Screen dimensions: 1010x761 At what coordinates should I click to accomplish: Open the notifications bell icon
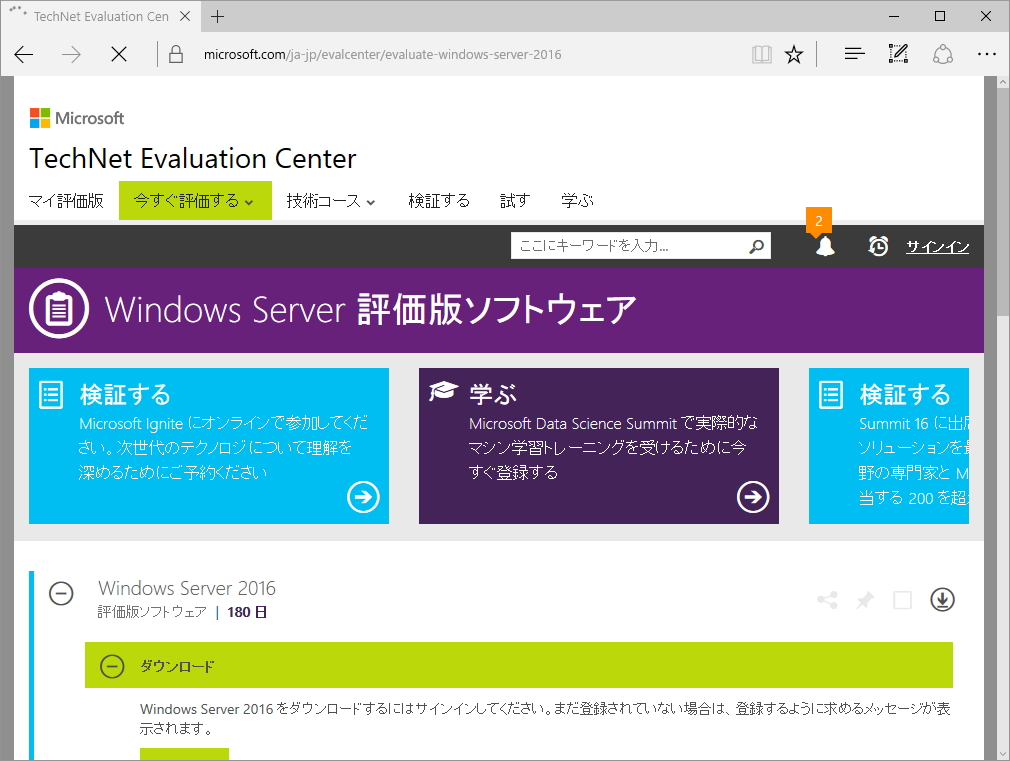coord(825,246)
